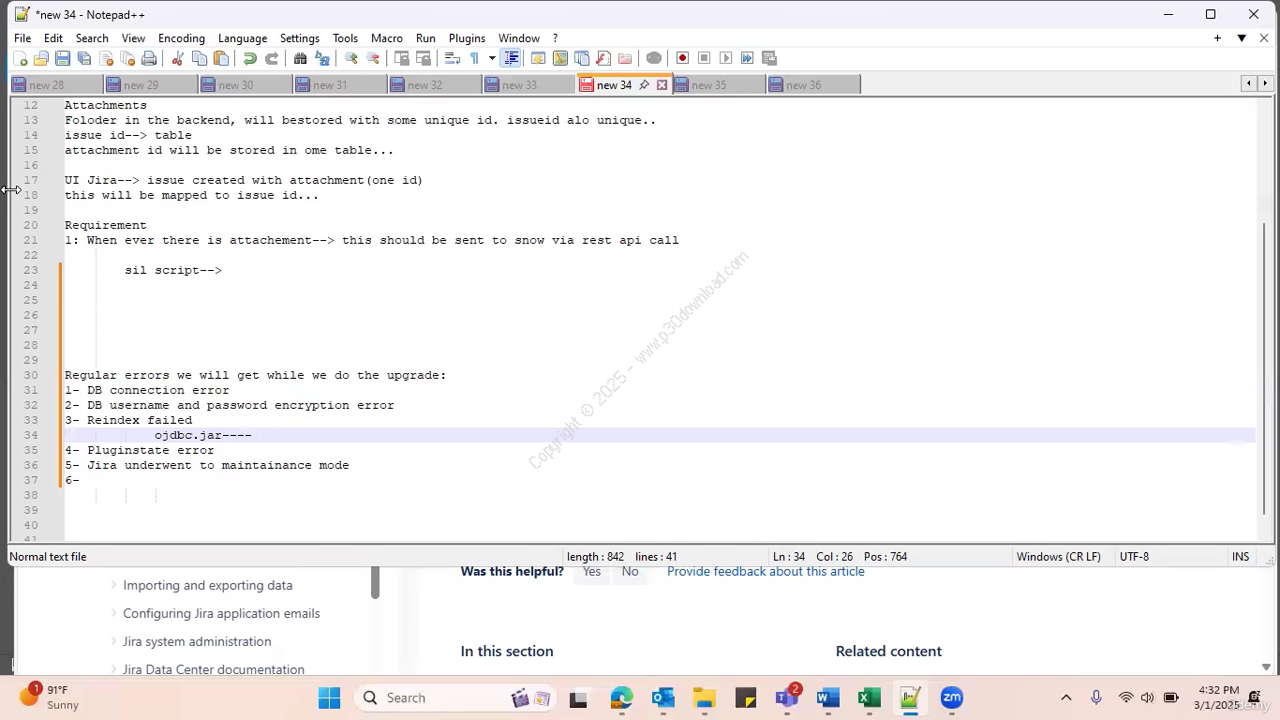The height and width of the screenshot is (720, 1280).
Task: Open the document list dropdown triangle in menu bar
Action: pos(1241,38)
